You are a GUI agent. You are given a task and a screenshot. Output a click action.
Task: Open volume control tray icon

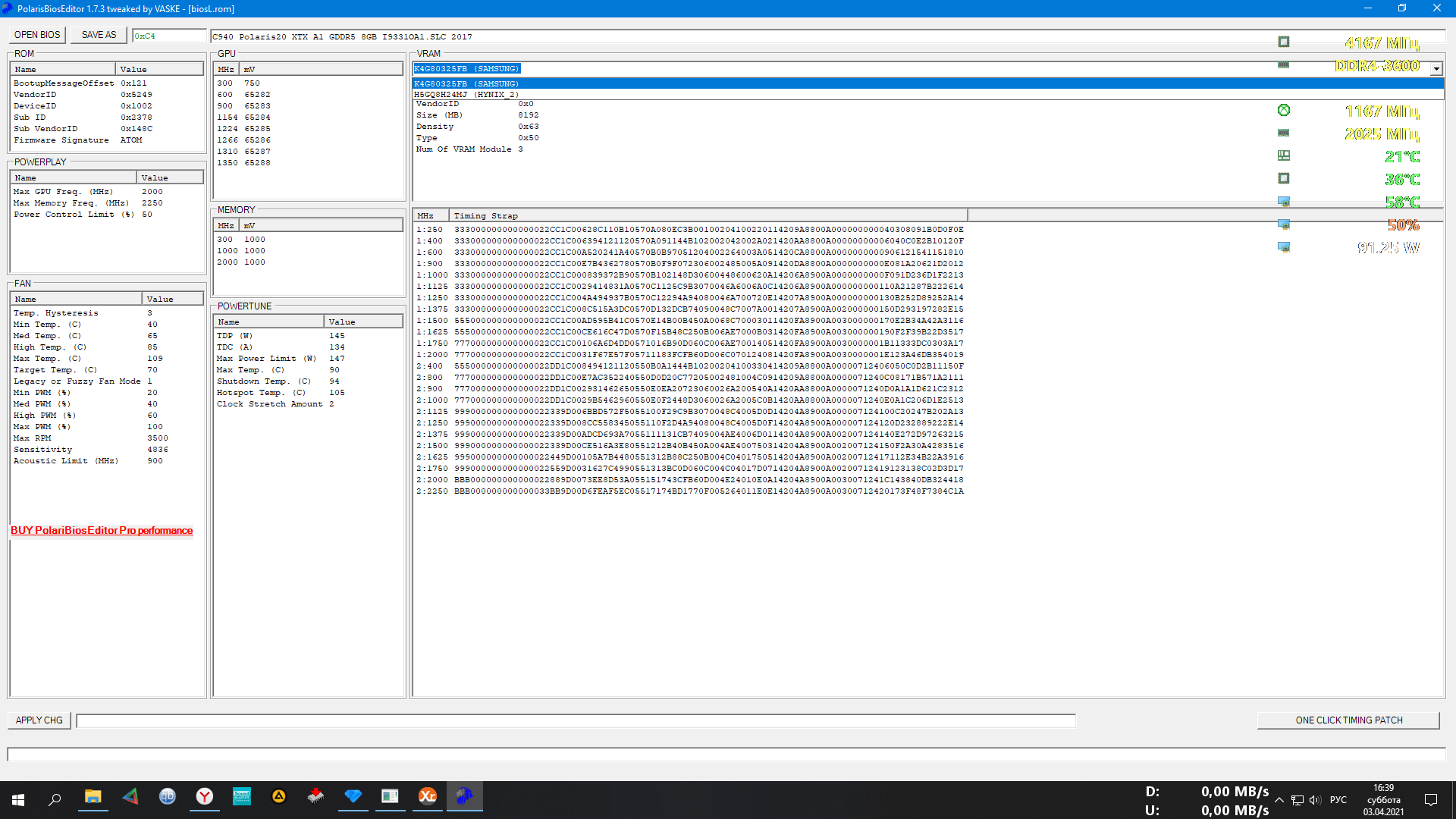[1315, 800]
